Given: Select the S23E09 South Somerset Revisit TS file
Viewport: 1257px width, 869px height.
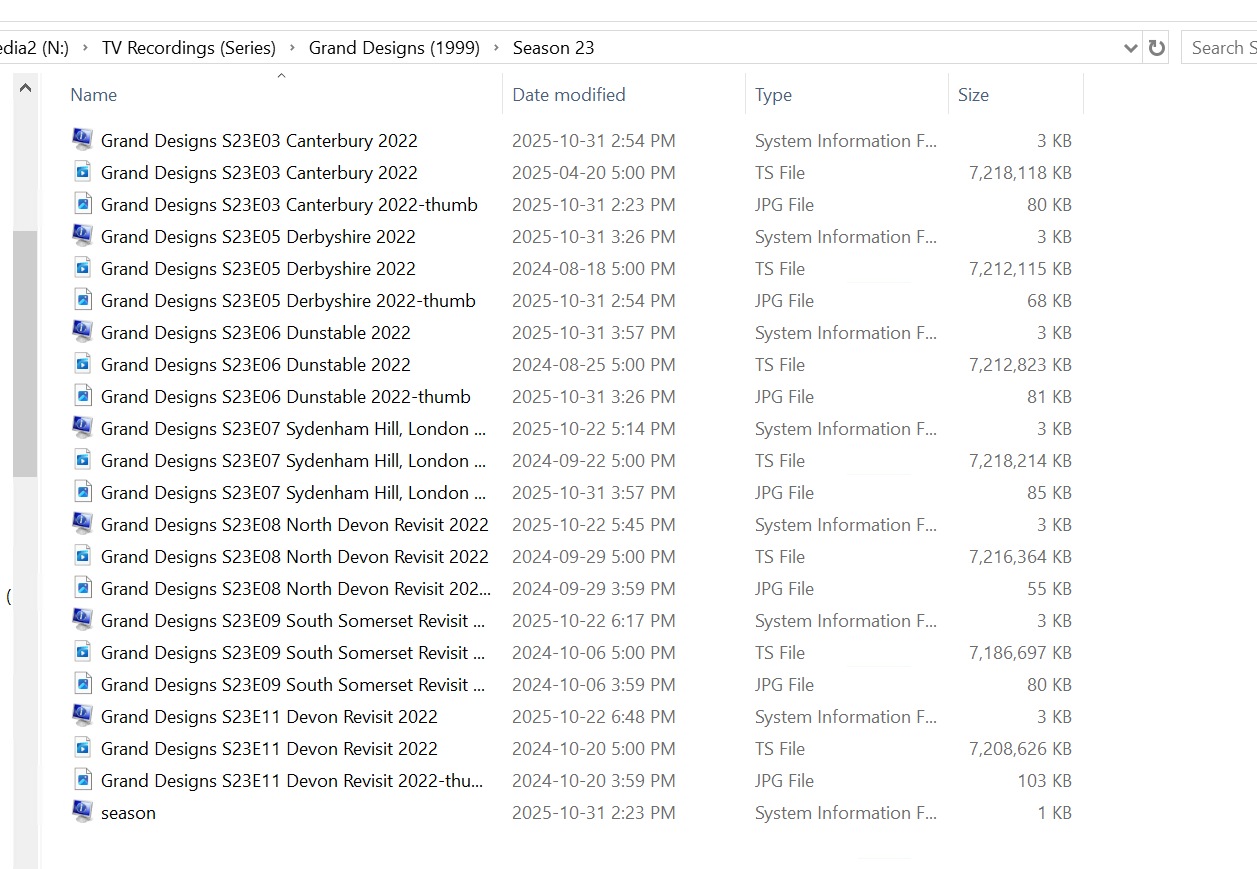Looking at the screenshot, I should click(x=292, y=652).
